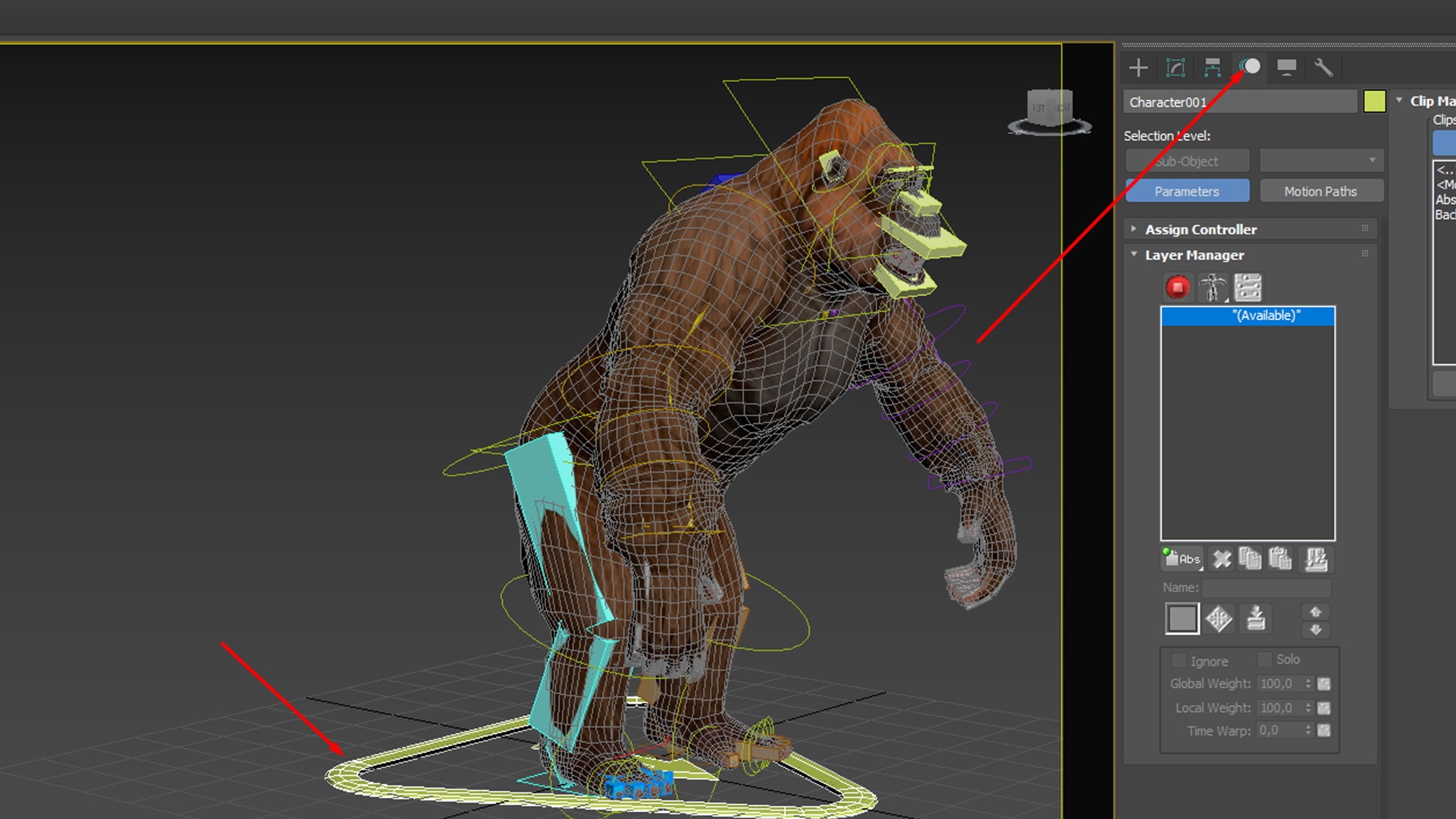Adjust the Global Weight spinner arrows

[x=1308, y=684]
